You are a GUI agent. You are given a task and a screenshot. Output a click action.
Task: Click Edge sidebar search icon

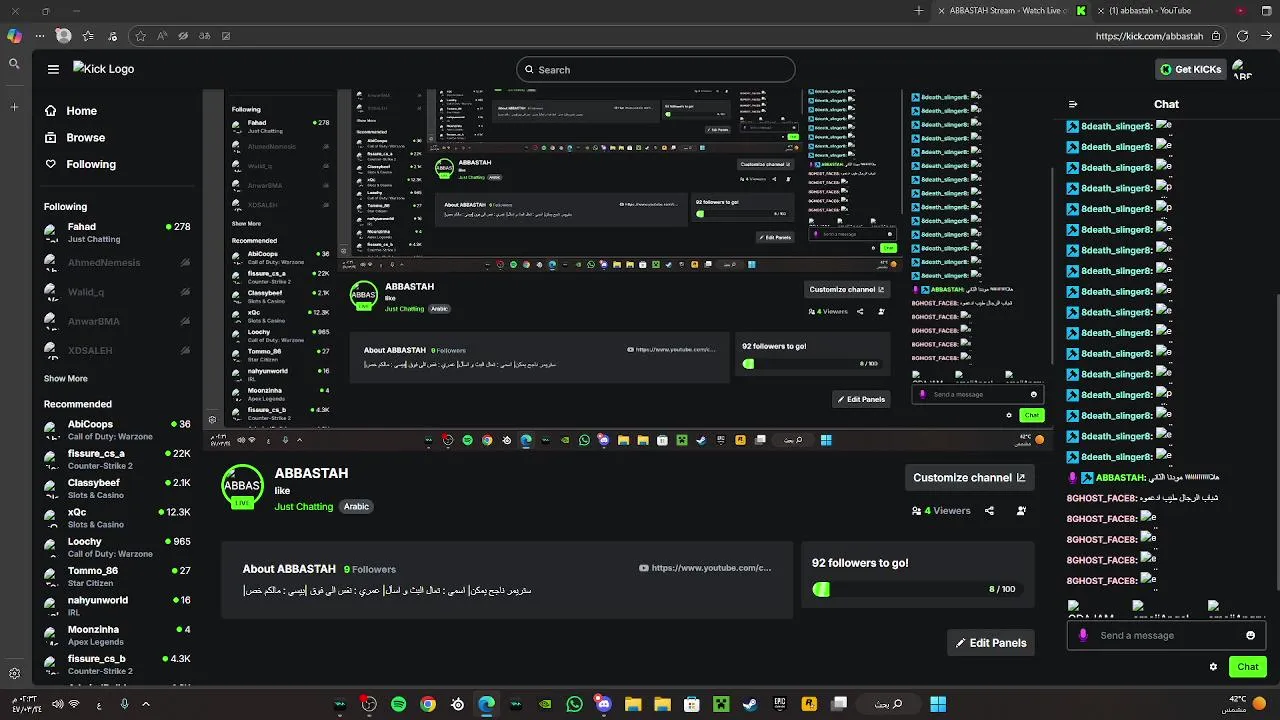[14, 64]
